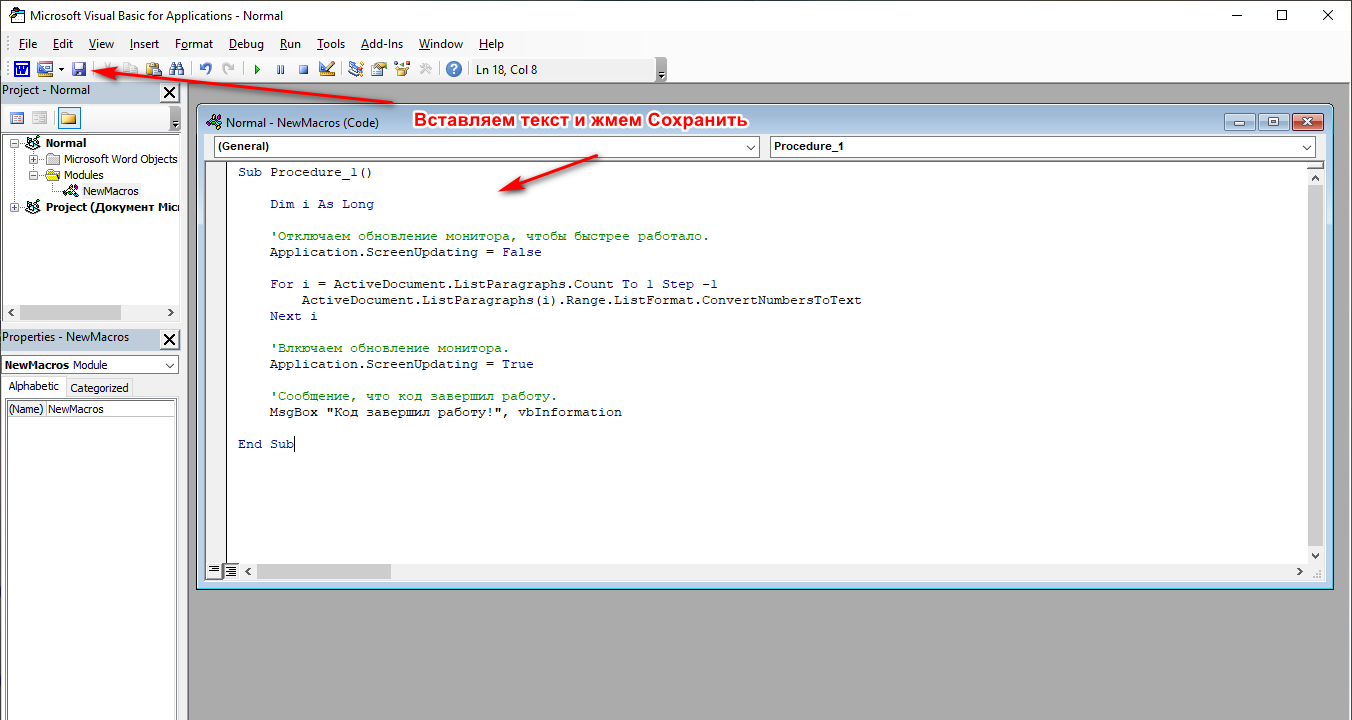Click the MsgBox code line

click(446, 412)
